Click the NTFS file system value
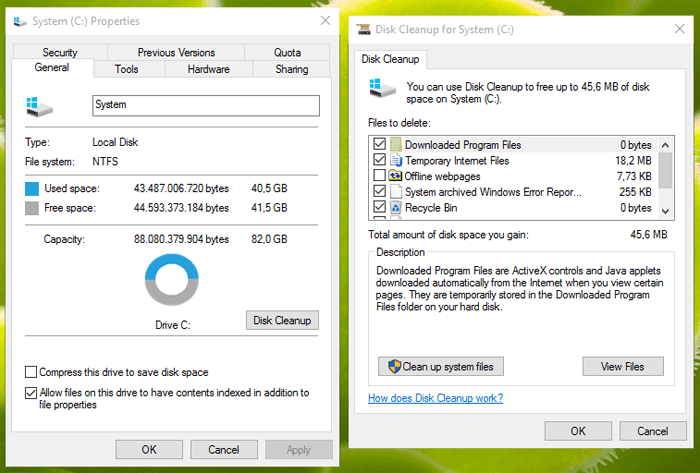700x473 pixels. (105, 161)
